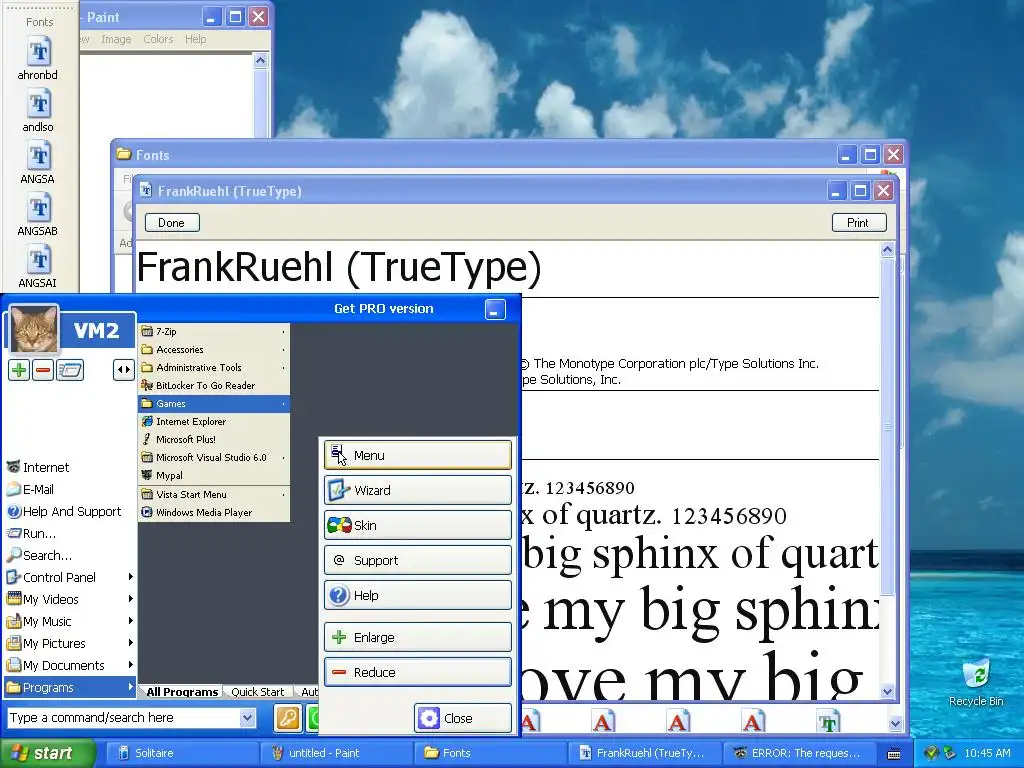Click the font viewer scroll down arrow
This screenshot has height=768, width=1024.
(887, 692)
